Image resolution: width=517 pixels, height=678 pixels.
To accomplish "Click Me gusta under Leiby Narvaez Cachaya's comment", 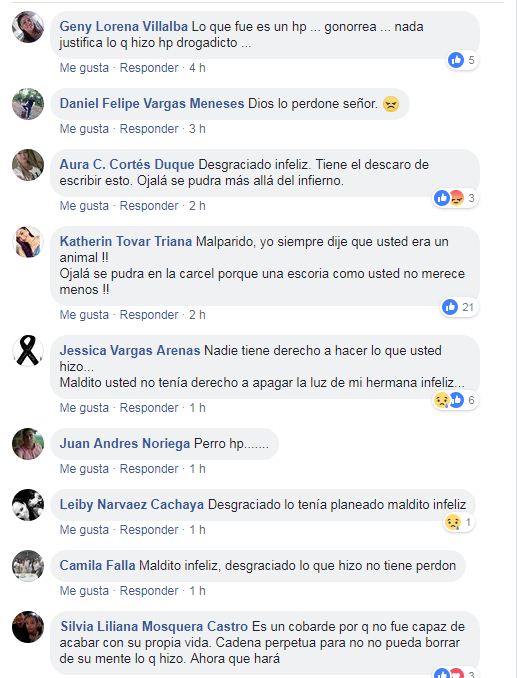I will point(84,530).
